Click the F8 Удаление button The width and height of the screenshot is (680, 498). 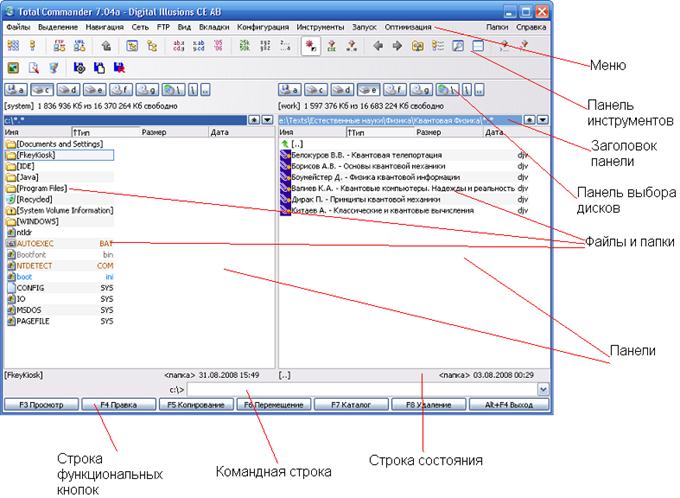coord(428,405)
